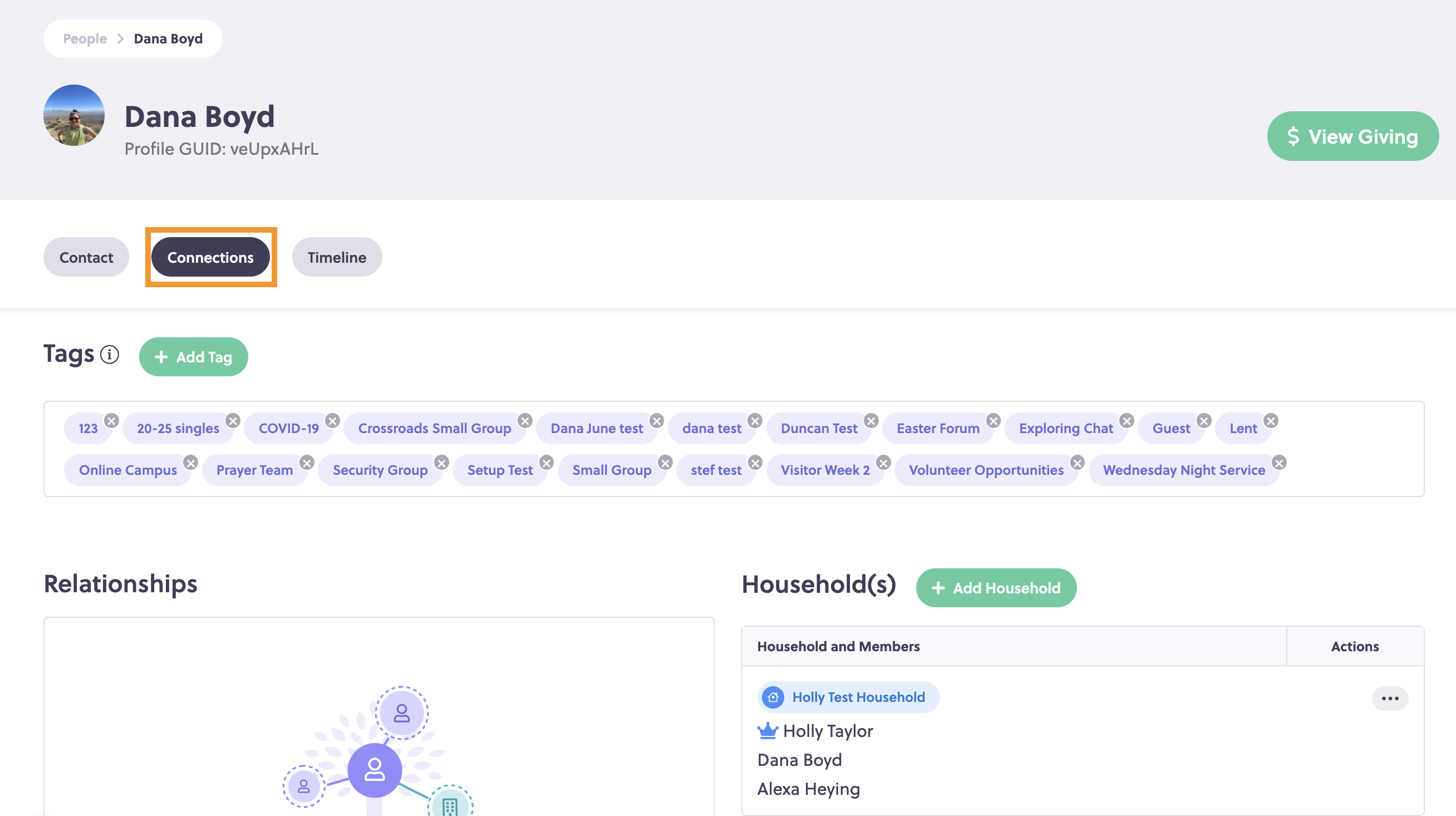Remove the Security Group tag
This screenshot has height=816, width=1456.
441,463
